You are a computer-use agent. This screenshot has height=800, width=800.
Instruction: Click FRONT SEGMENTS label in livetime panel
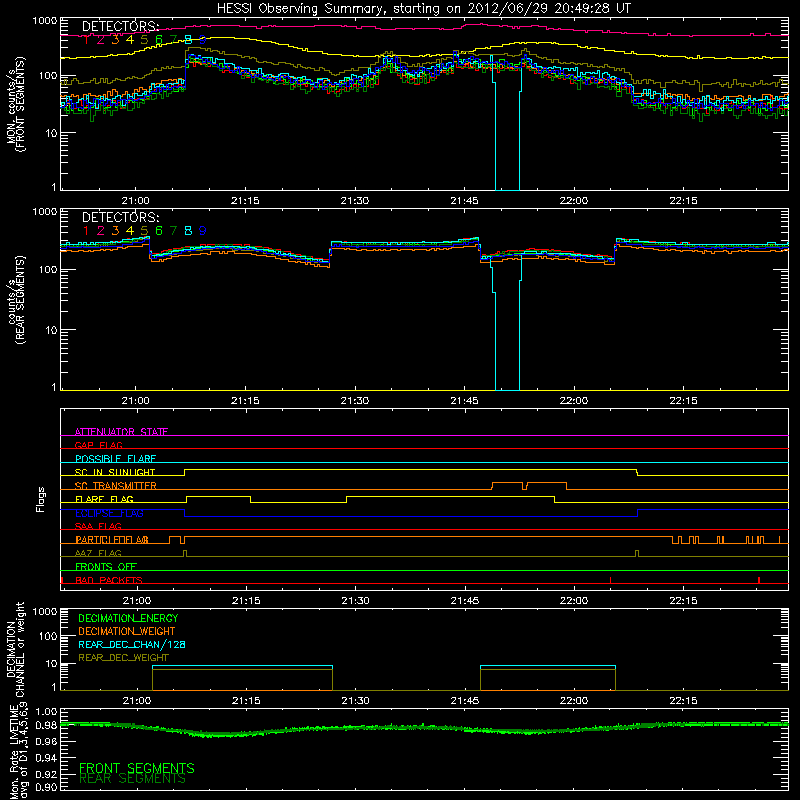click(137, 768)
